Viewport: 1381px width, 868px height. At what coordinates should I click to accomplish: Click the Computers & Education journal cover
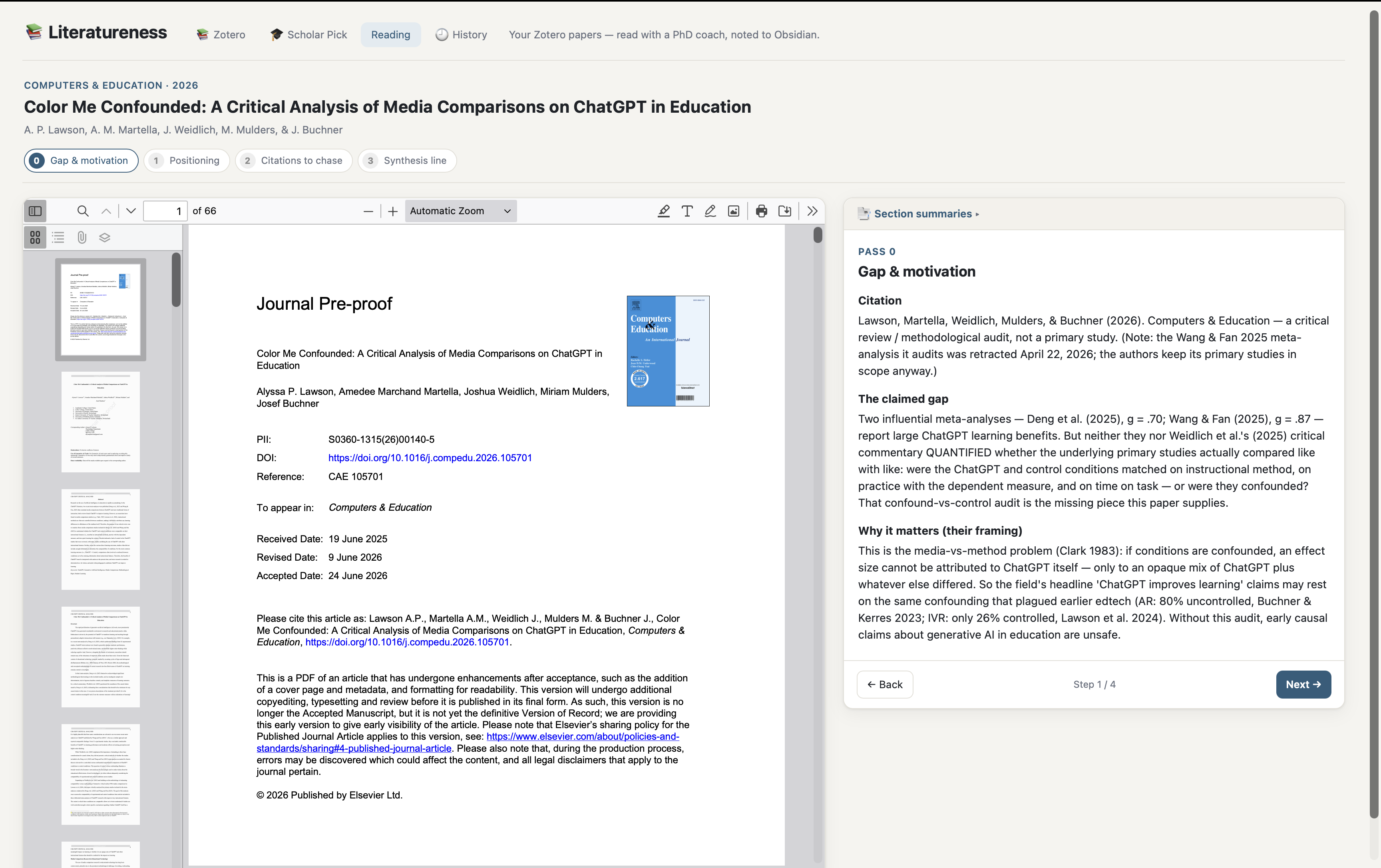coord(668,351)
